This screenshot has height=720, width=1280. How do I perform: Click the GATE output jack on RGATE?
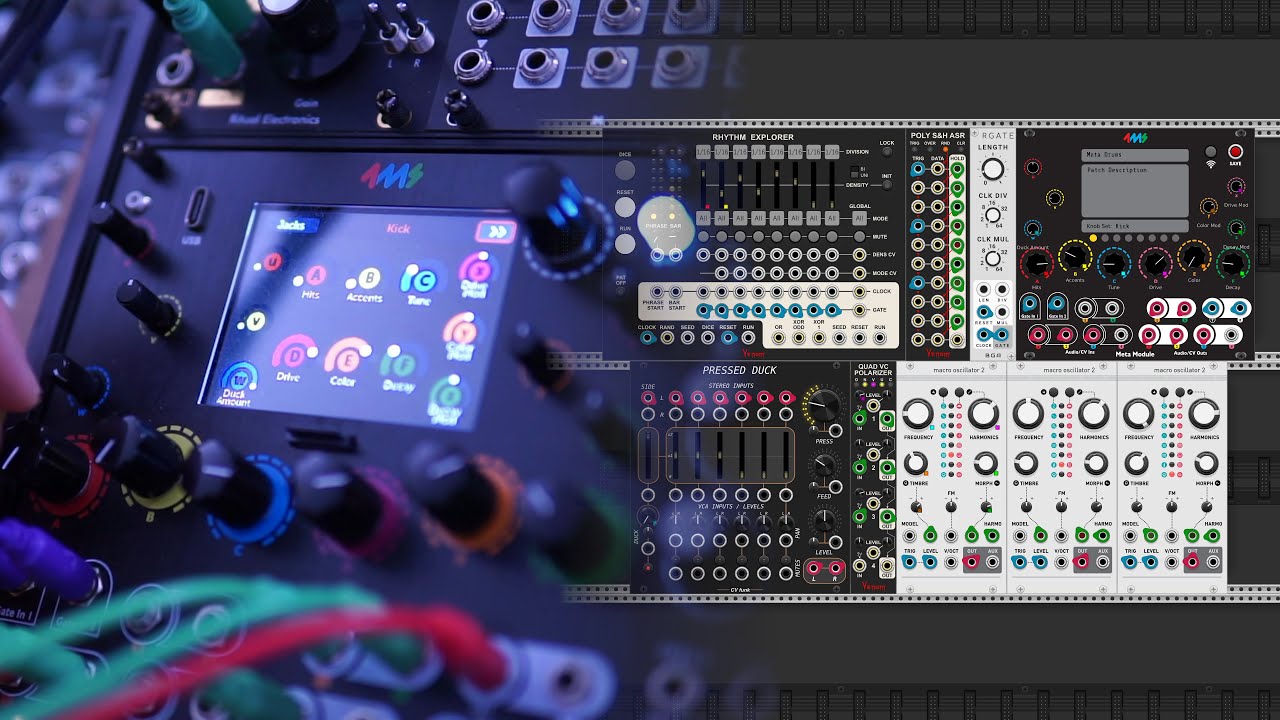click(x=1002, y=335)
